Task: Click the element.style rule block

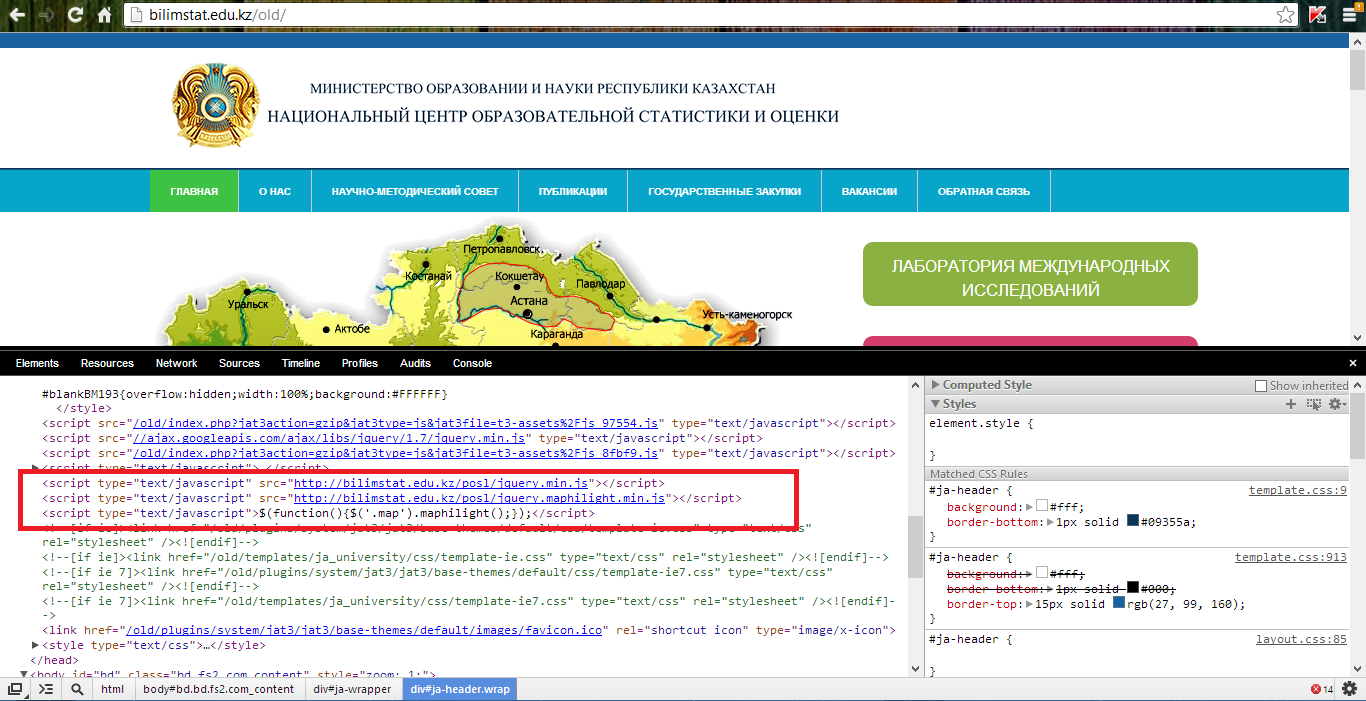Action: point(1139,439)
